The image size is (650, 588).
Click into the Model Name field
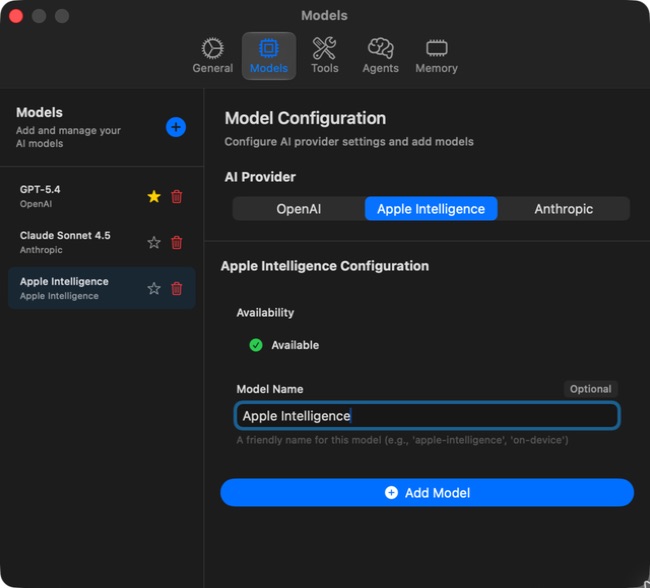point(427,415)
